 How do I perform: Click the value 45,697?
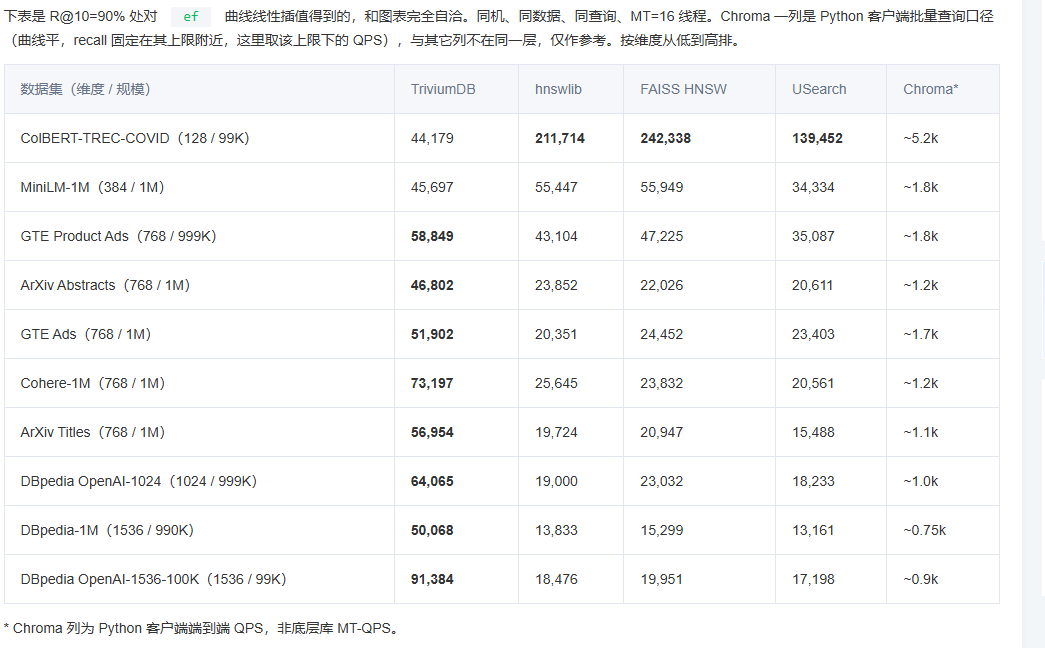coord(432,187)
